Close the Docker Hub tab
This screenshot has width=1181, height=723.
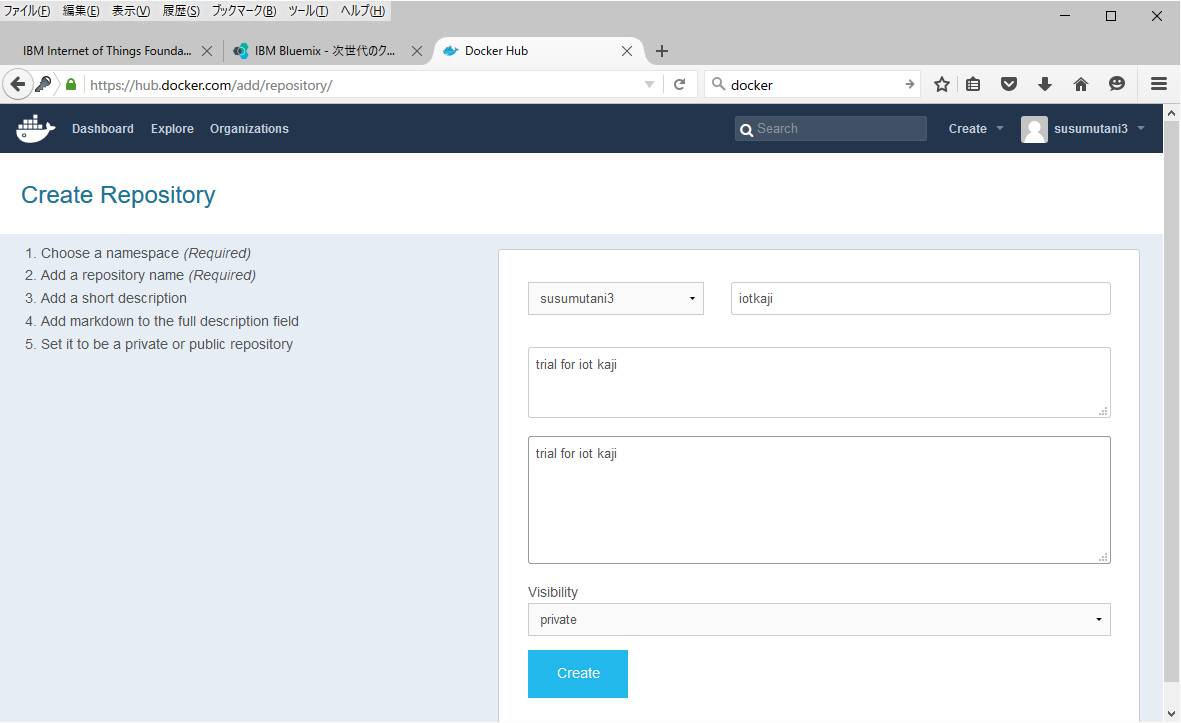tap(627, 51)
